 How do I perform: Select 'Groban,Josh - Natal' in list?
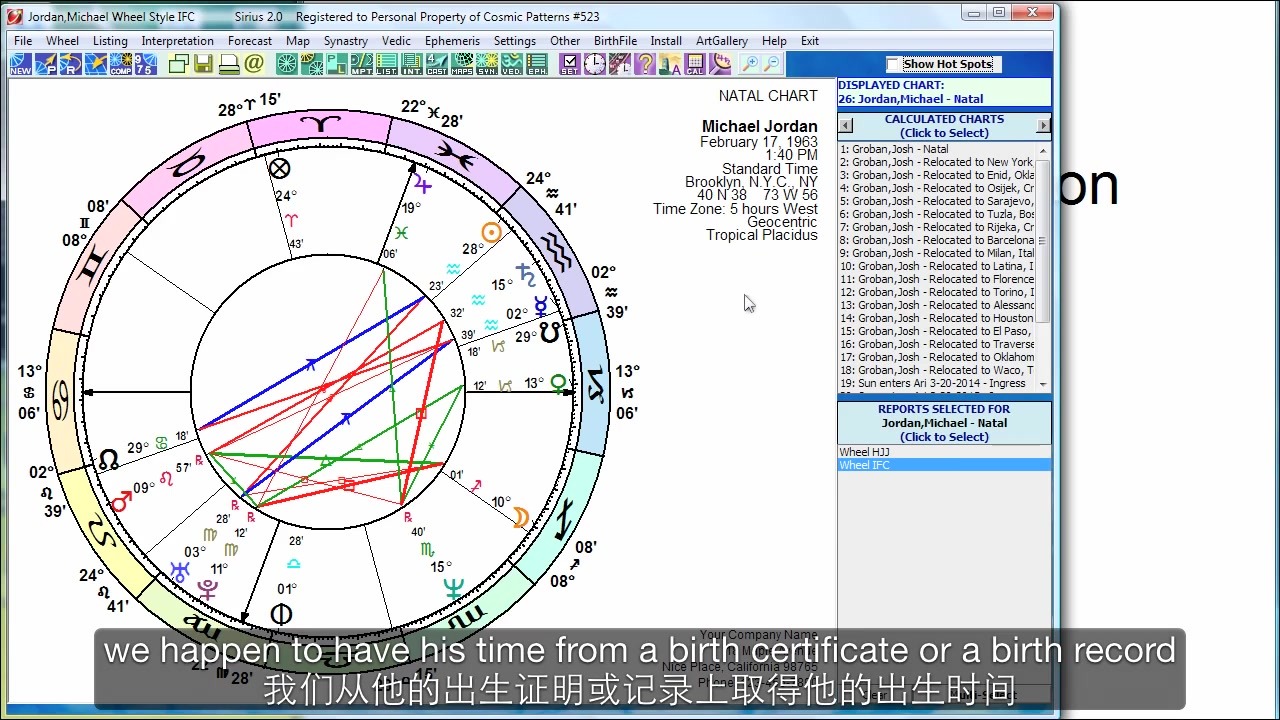pyautogui.click(x=937, y=149)
